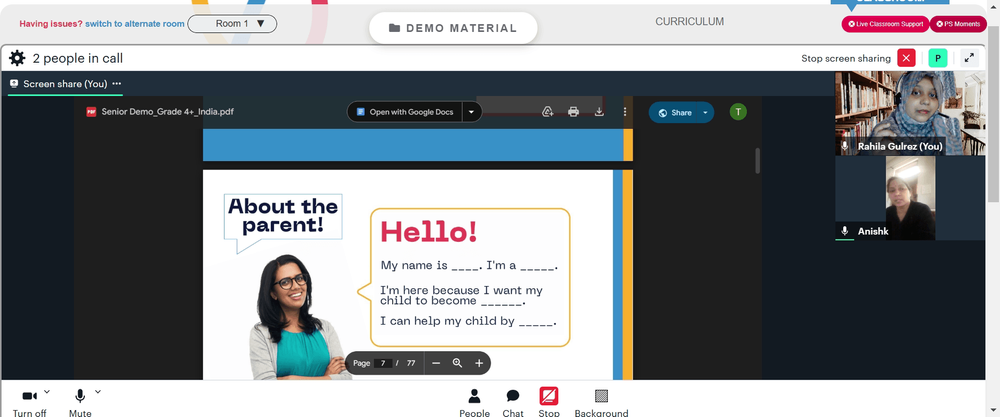Expand the call to fullscreen
Screen dimensions: 1000x417
point(969,58)
